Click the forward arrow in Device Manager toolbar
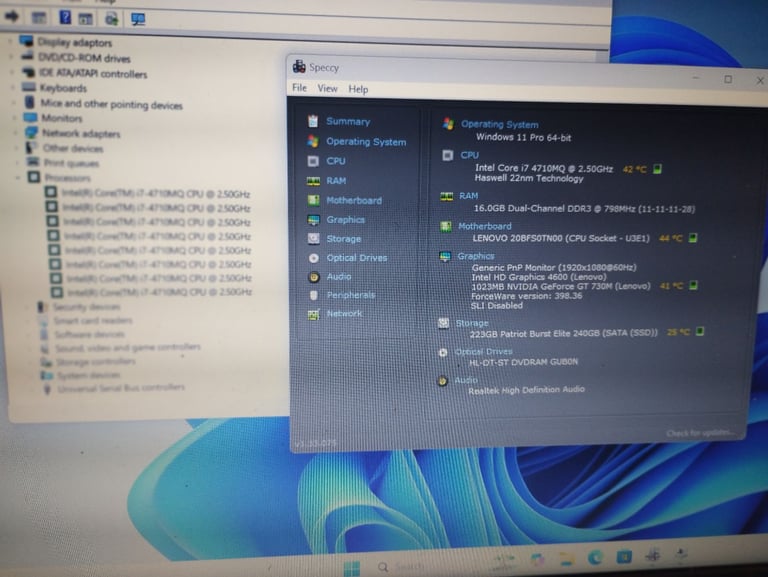Viewport: 768px width, 577px height. tap(11, 17)
